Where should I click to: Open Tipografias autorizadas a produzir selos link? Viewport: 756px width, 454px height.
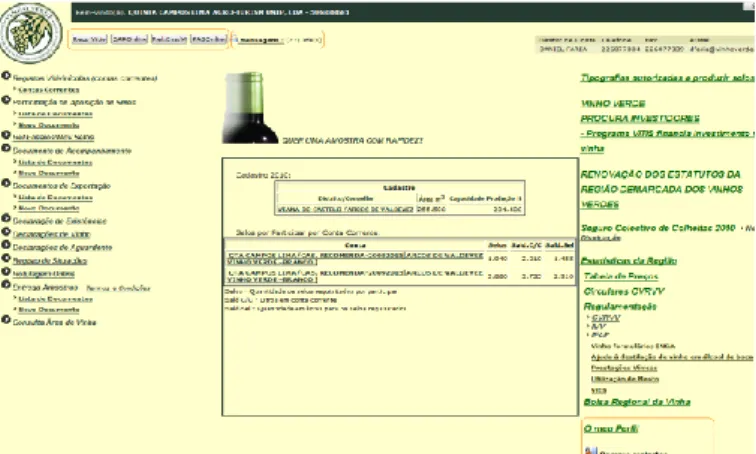point(668,78)
